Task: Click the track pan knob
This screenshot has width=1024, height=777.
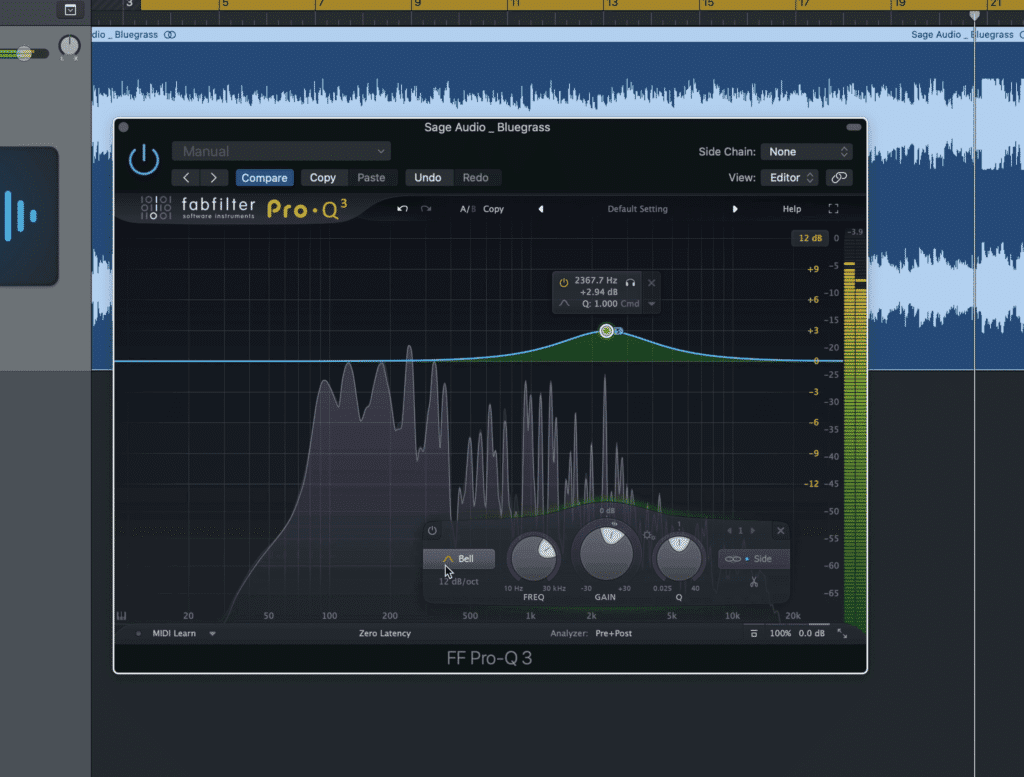Action: click(69, 46)
